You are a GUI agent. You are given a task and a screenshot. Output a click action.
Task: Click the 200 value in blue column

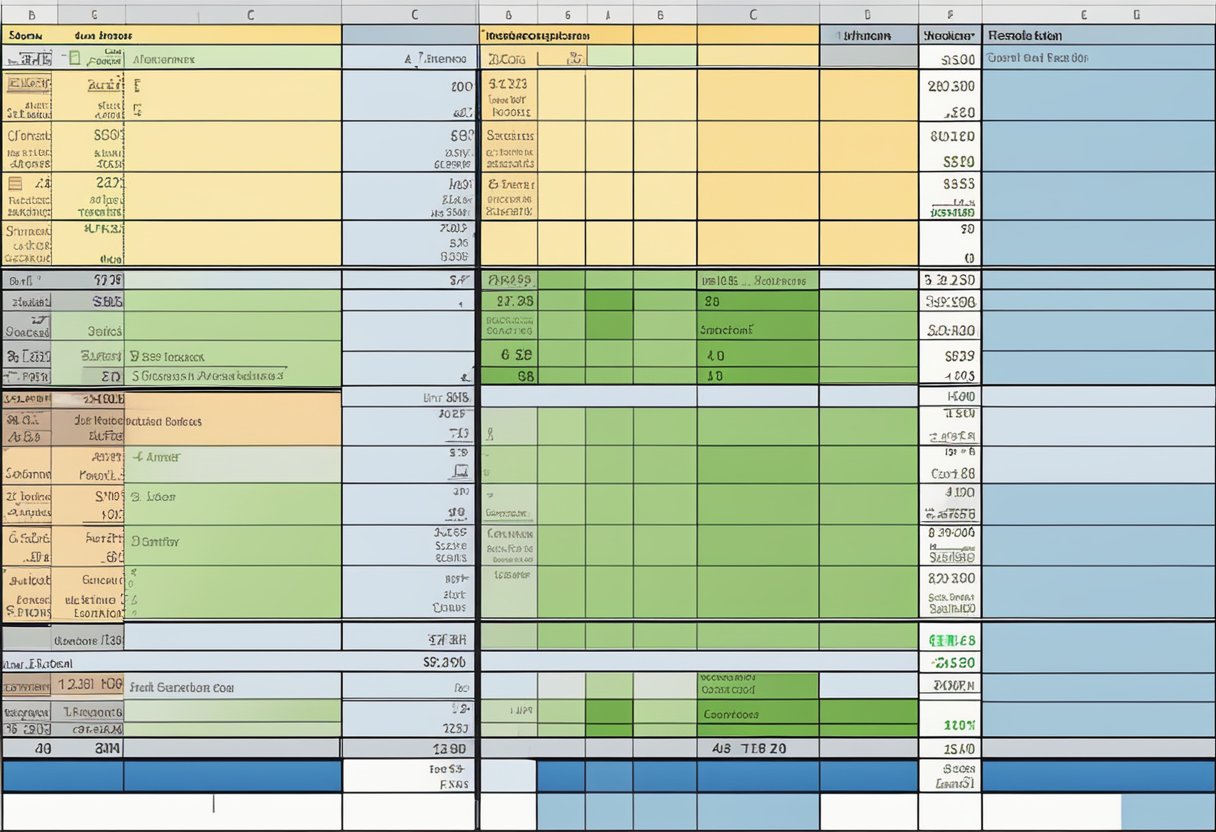coord(461,87)
